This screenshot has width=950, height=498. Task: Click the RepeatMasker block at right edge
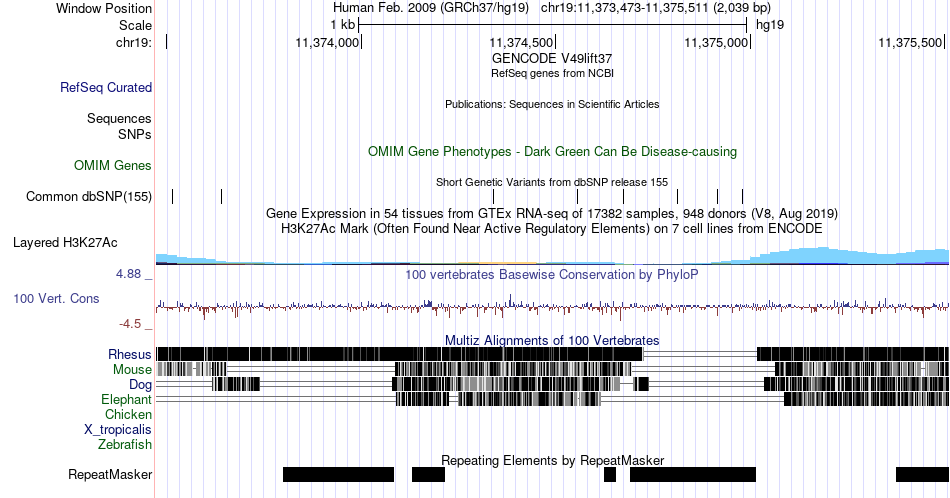point(922,474)
